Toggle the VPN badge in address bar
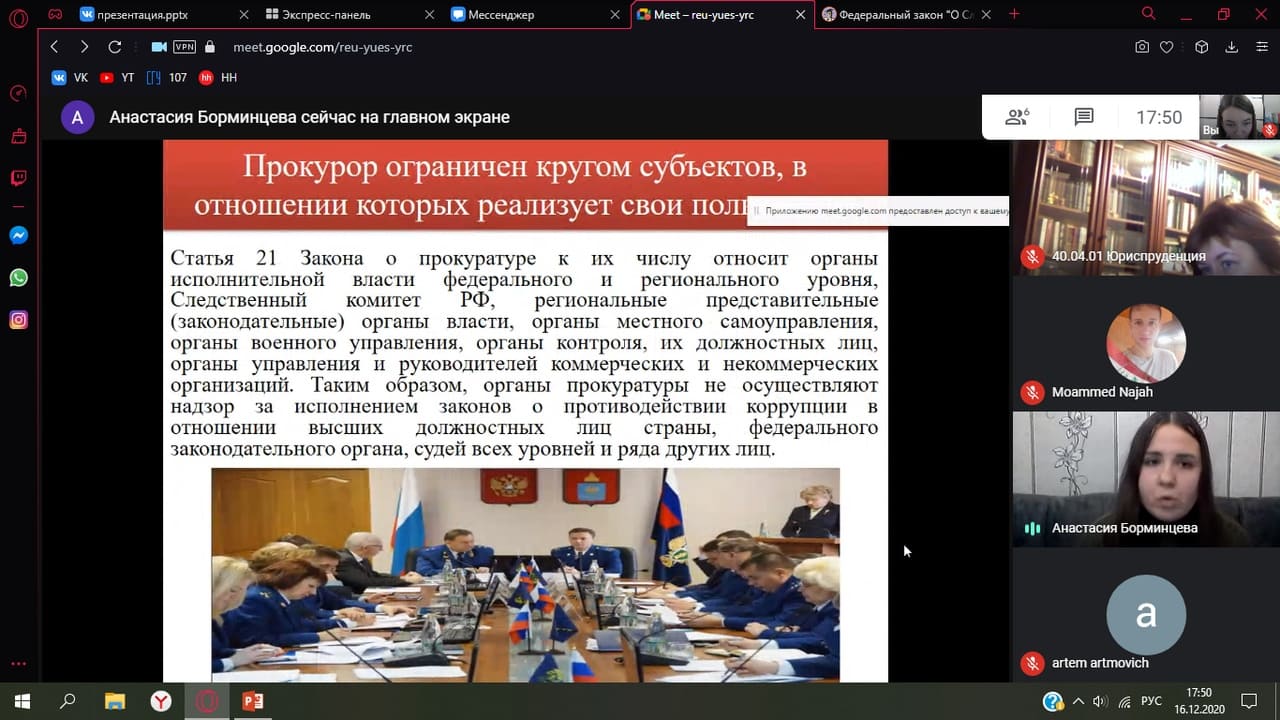1280x720 pixels. point(184,47)
